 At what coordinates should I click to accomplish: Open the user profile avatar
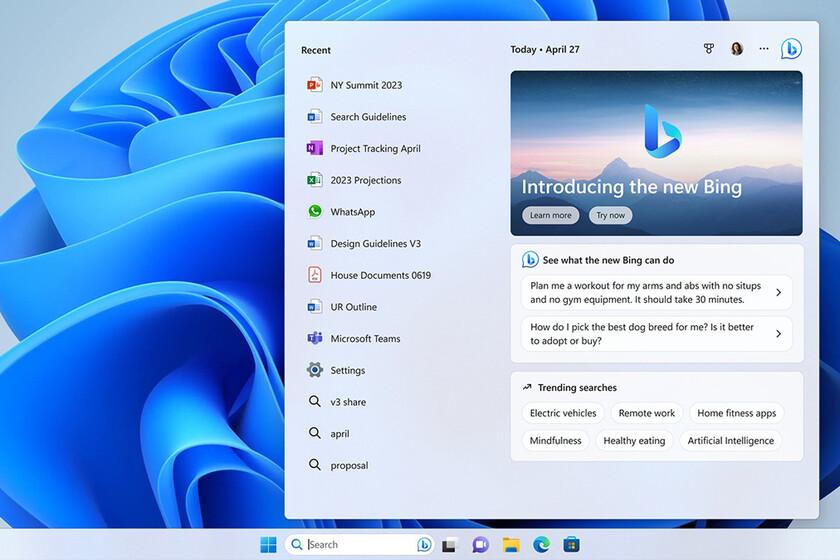point(737,49)
